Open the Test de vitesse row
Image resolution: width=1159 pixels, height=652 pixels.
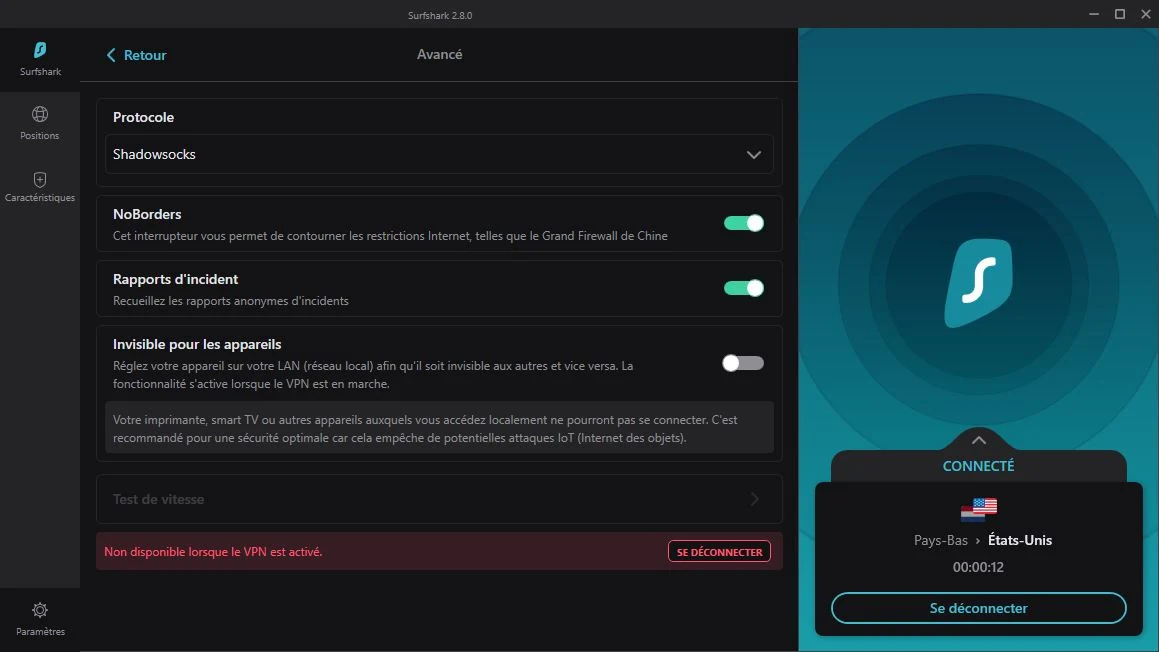(x=439, y=499)
